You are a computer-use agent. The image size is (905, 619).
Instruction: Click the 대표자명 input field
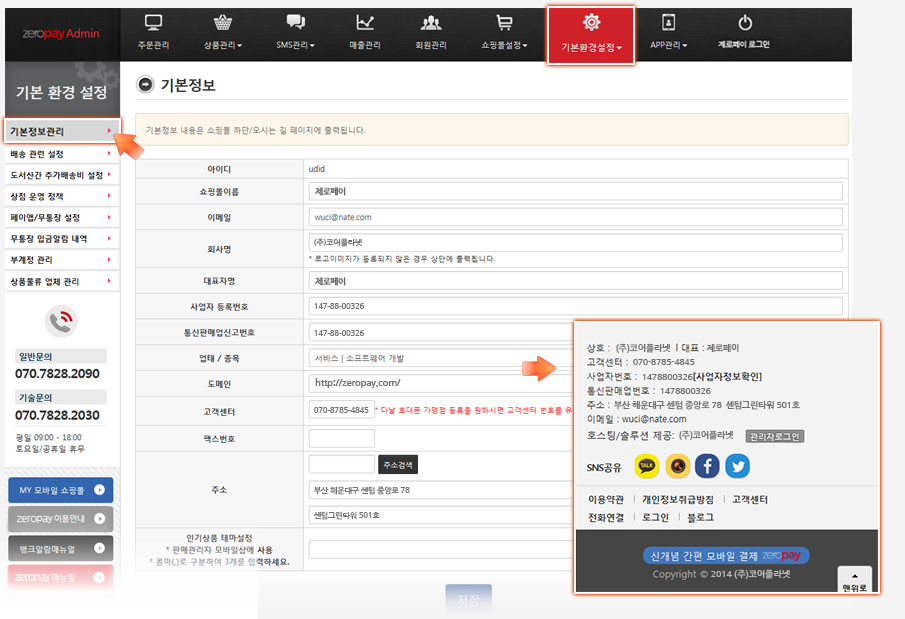[575, 281]
